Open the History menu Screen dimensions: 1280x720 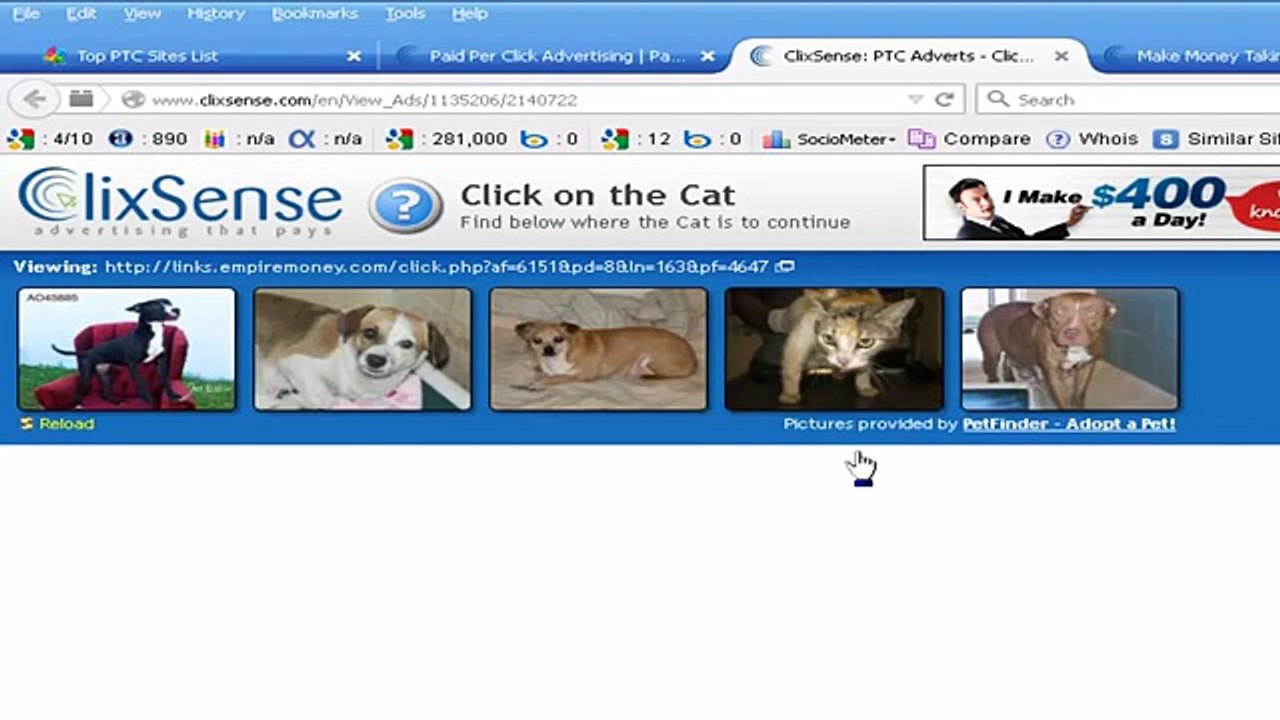216,14
